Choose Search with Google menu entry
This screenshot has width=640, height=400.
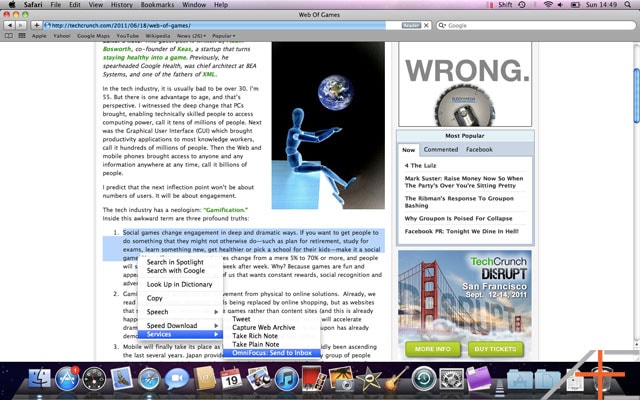click(x=180, y=271)
